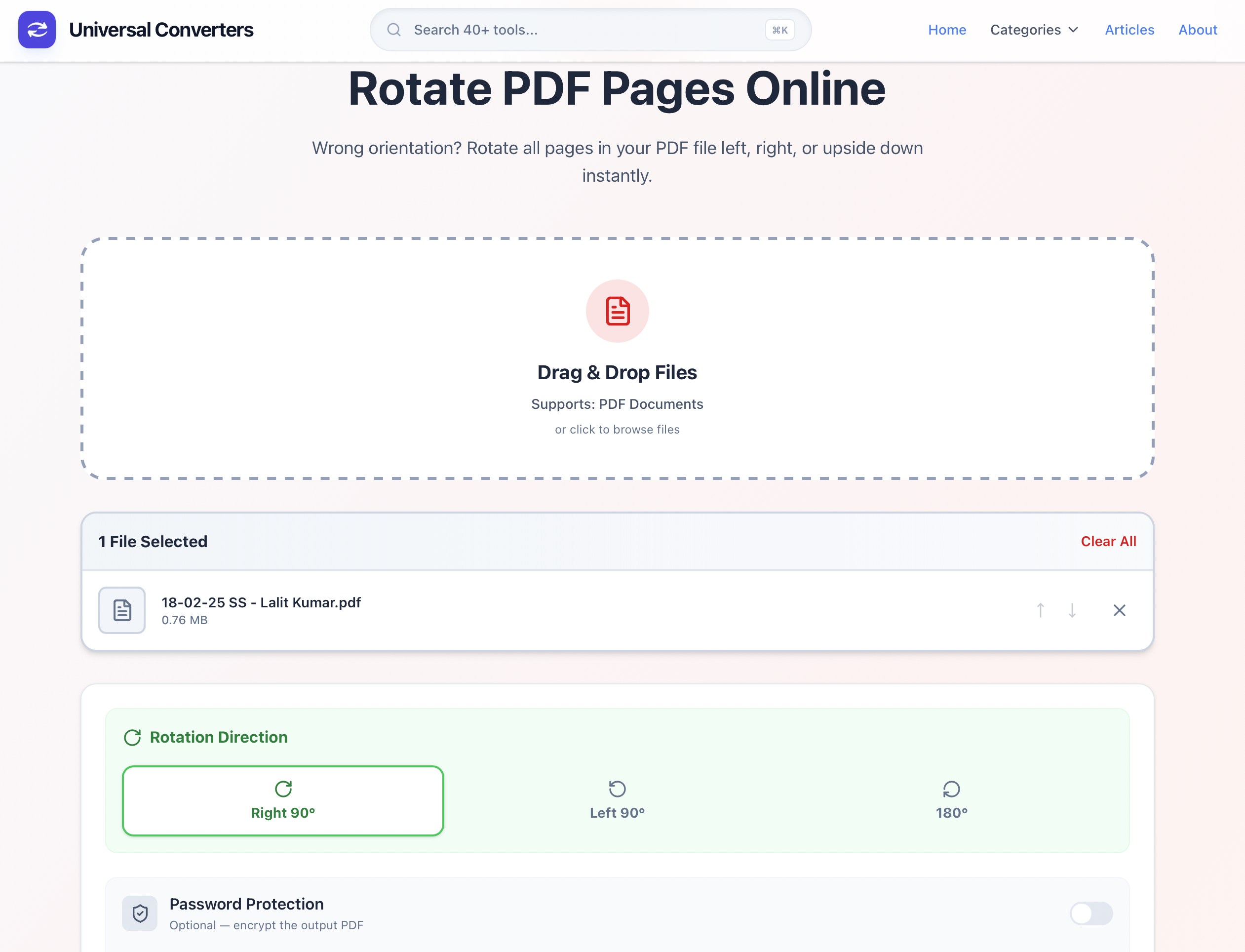This screenshot has width=1245, height=952.
Task: Choose the 180° rotation option
Action: [x=951, y=800]
